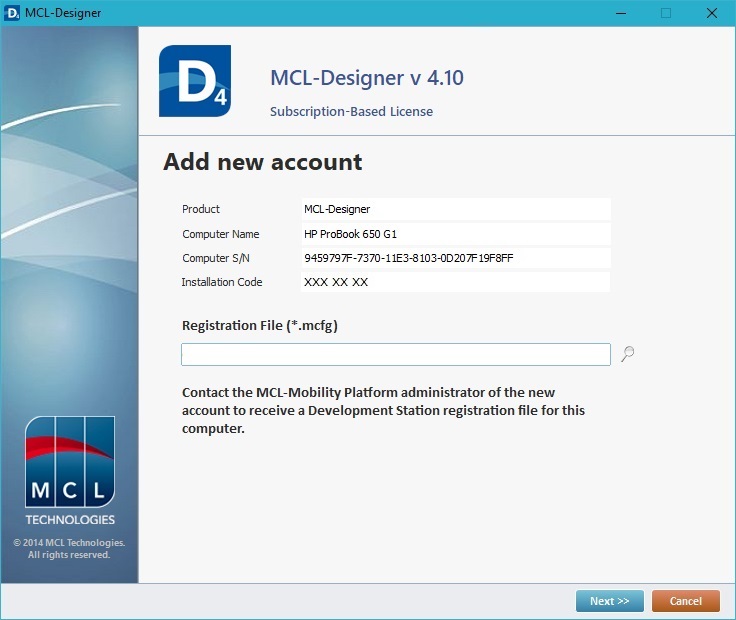Click the 'MCL-Designer' window title text
The width and height of the screenshot is (736, 620).
63,13
